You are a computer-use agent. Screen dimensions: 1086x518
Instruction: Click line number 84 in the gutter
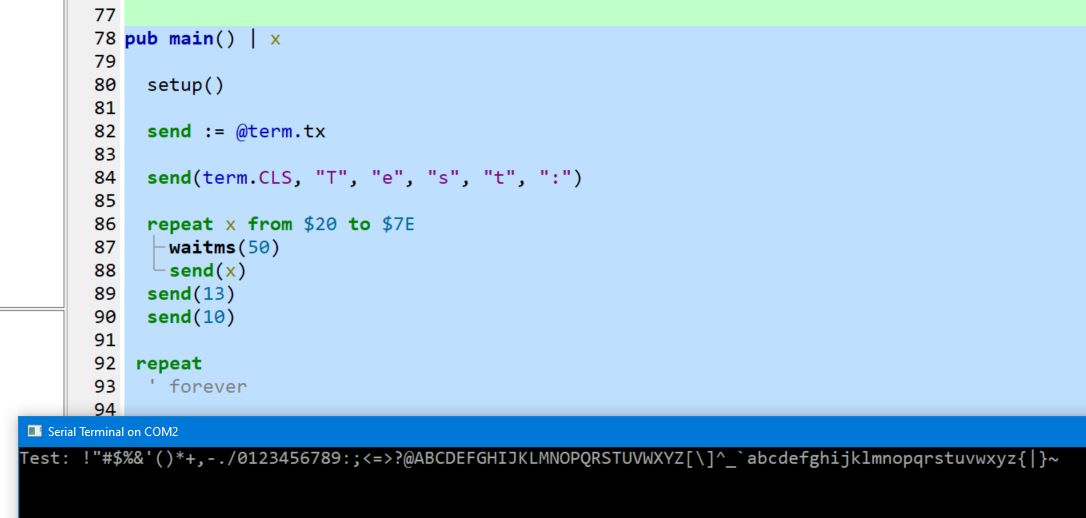point(104,178)
